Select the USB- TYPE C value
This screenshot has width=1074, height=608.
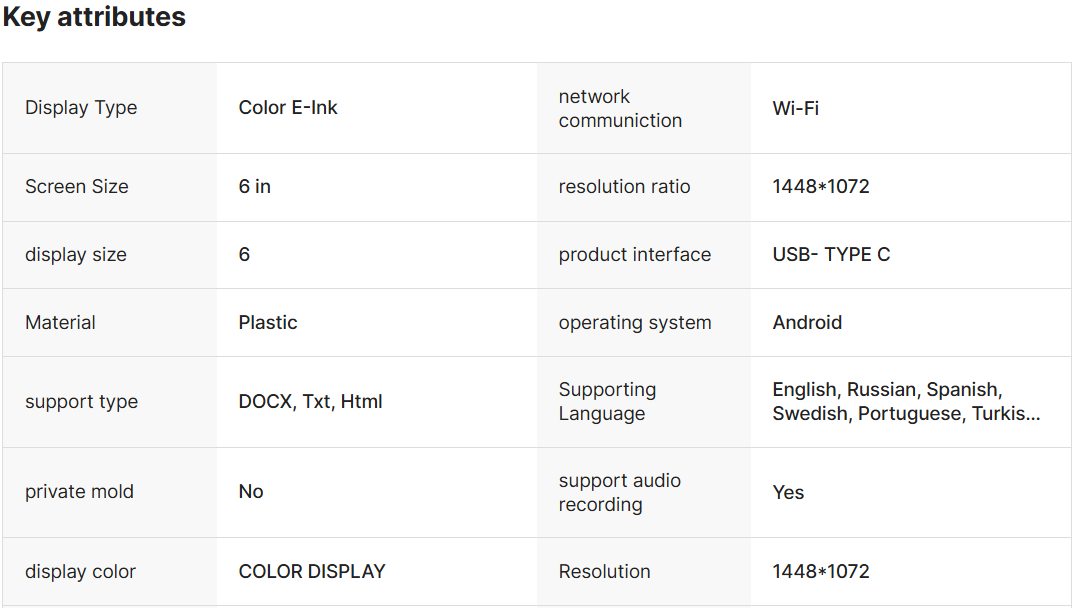tap(830, 254)
